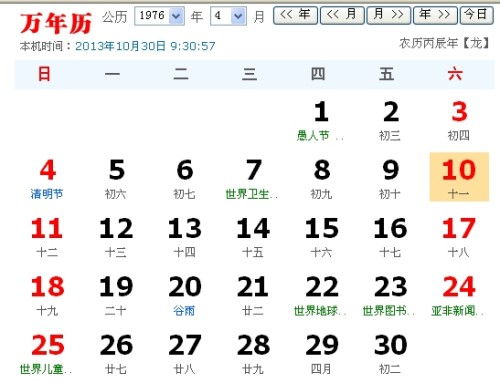Go to next year with 年 >> button
500x383 pixels.
pos(435,15)
